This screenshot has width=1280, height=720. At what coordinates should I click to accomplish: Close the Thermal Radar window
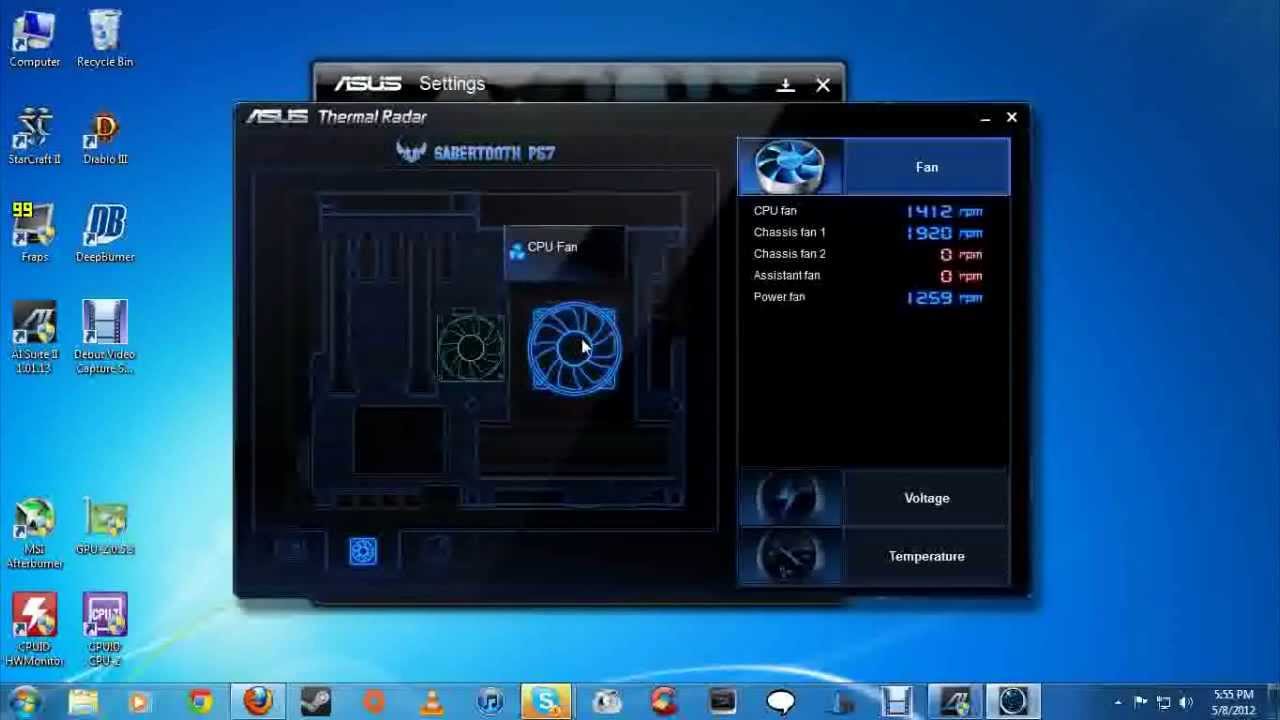click(1012, 117)
